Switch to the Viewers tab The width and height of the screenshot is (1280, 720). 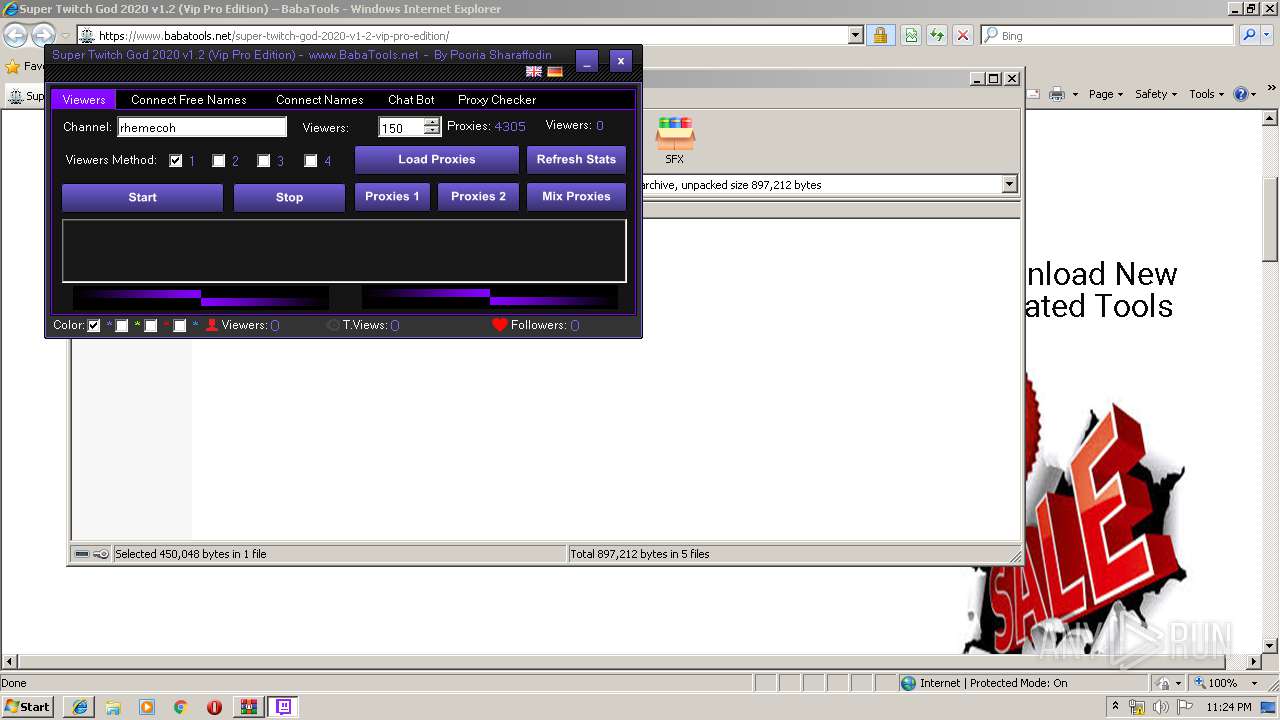pos(84,100)
